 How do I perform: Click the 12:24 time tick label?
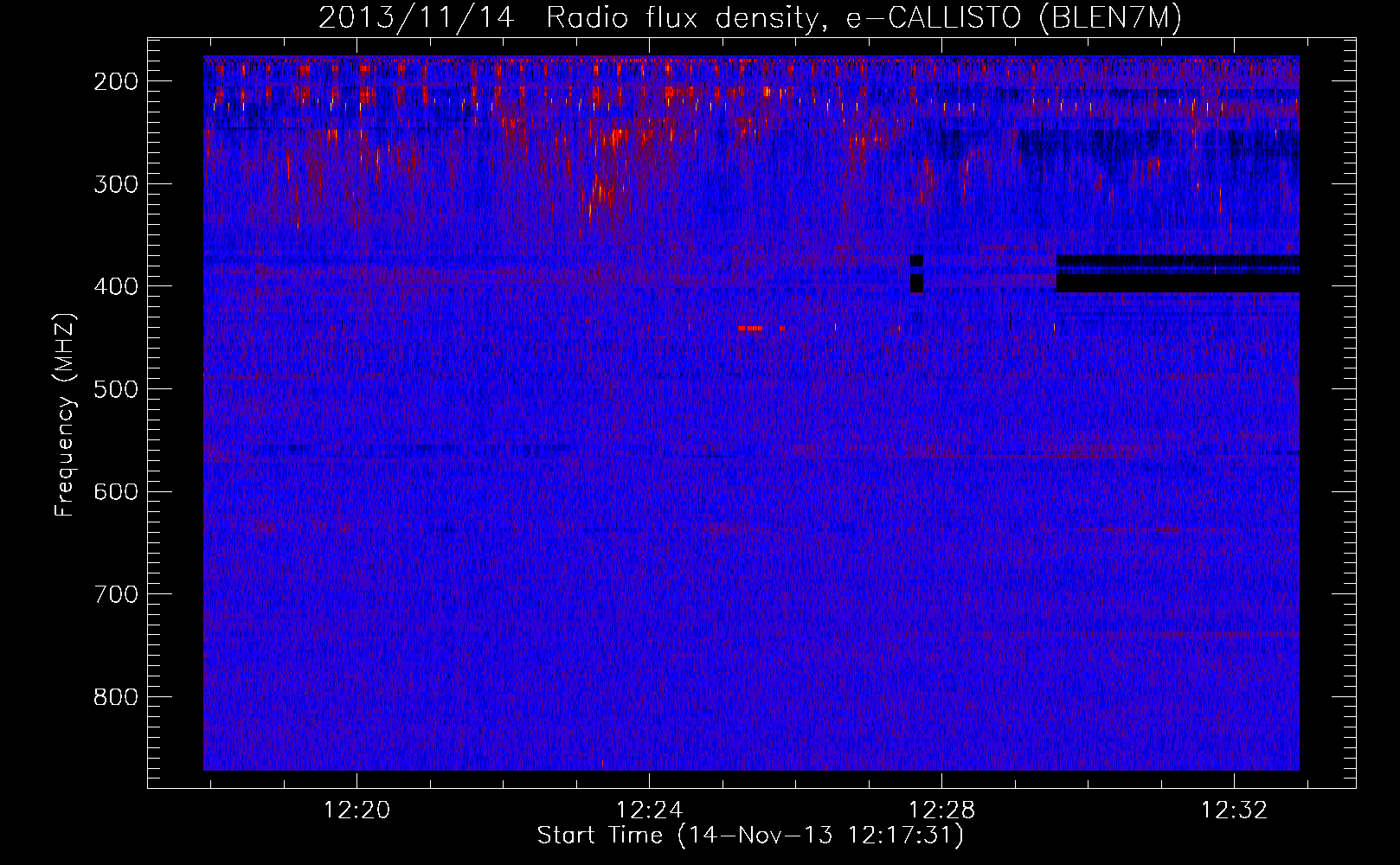pyautogui.click(x=649, y=811)
